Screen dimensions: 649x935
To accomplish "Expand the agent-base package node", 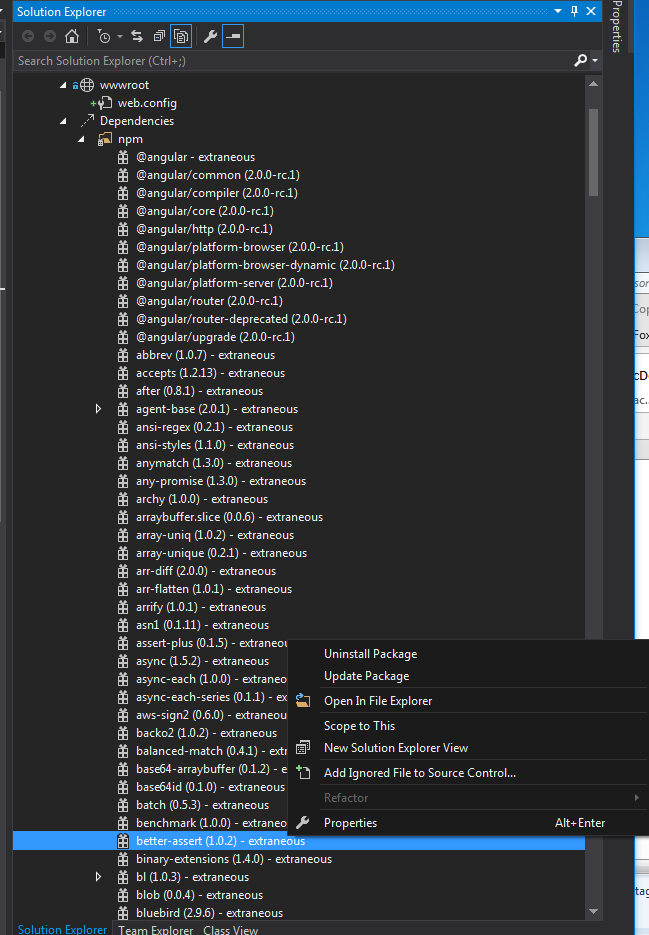I will (x=98, y=409).
